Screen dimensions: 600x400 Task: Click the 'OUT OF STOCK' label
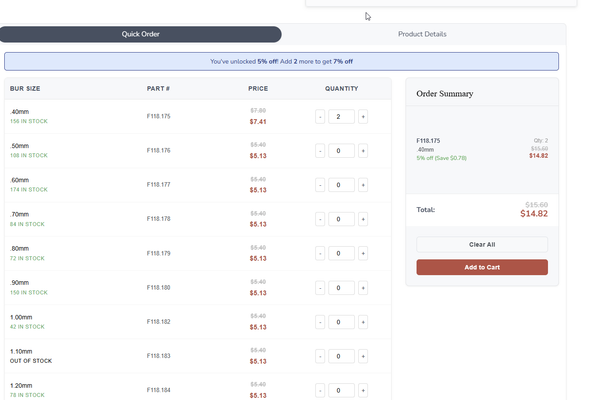31,361
